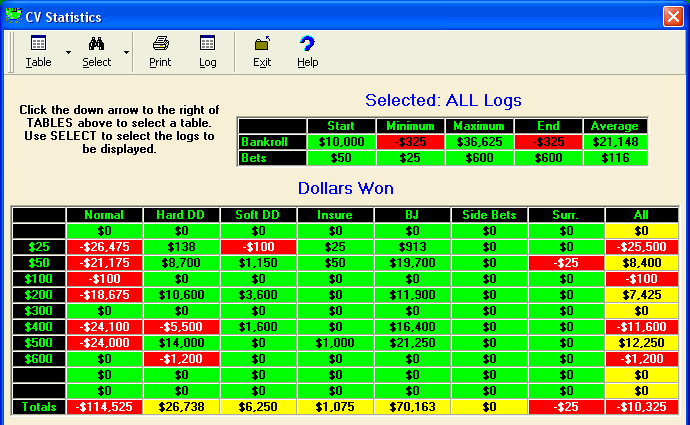Click the $600 bet row label
This screenshot has width=690, height=425.
38,358
